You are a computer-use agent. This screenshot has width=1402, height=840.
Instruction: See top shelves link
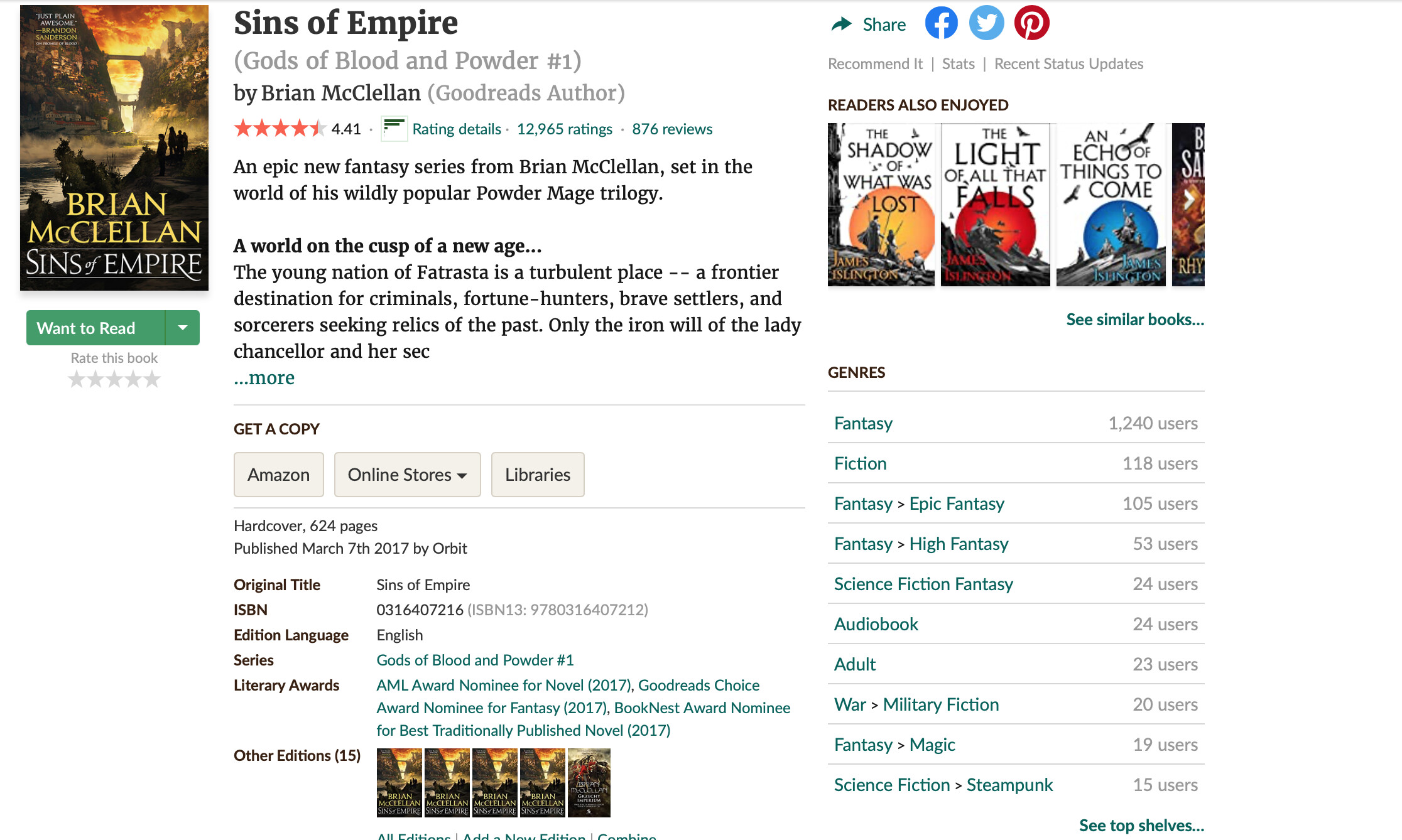pyautogui.click(x=1141, y=826)
